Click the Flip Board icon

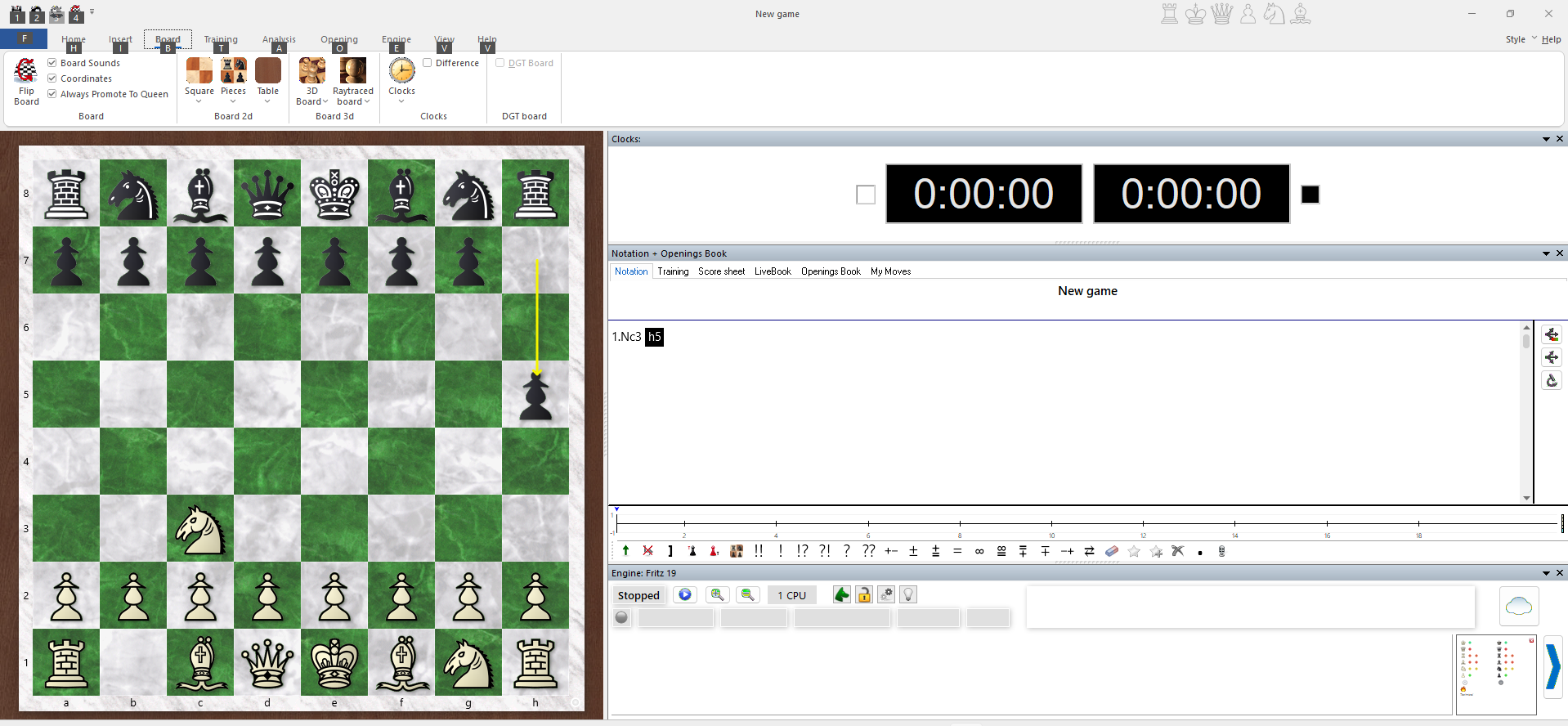pyautogui.click(x=26, y=81)
